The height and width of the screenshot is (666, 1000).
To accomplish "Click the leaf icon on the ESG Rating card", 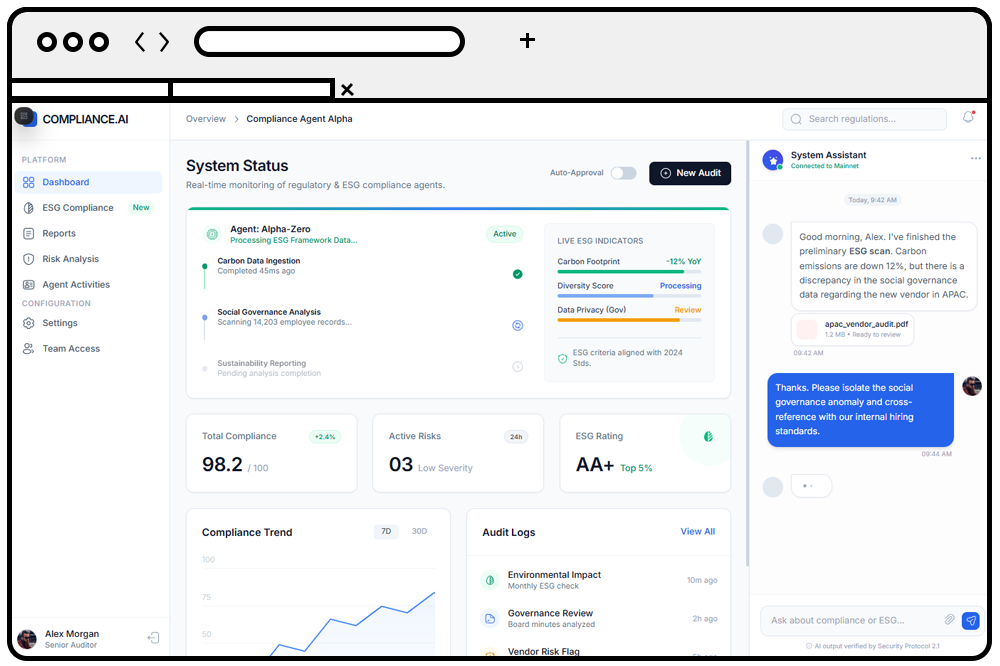I will pos(709,437).
